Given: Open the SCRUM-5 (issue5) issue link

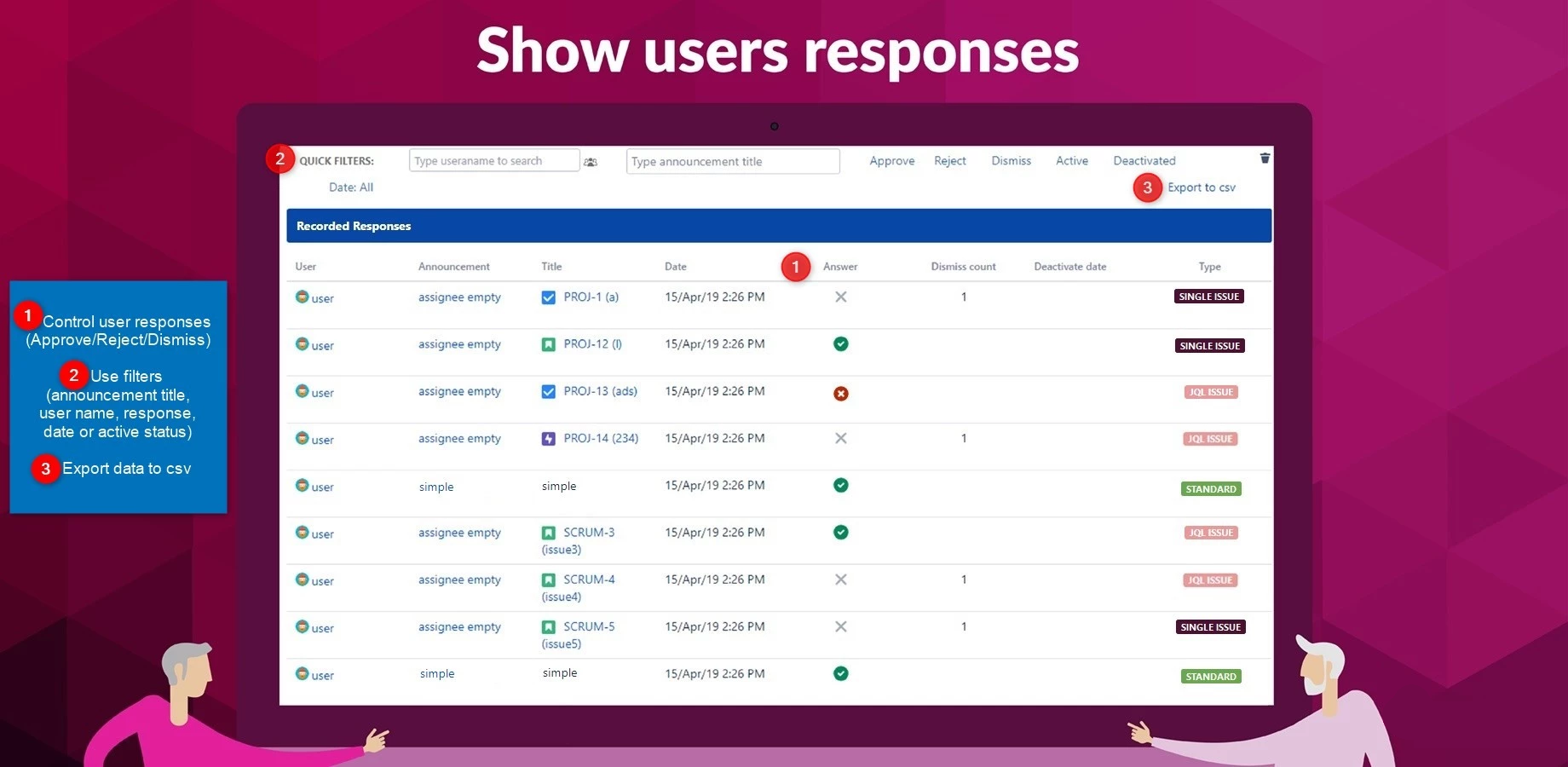Looking at the screenshot, I should pyautogui.click(x=579, y=635).
